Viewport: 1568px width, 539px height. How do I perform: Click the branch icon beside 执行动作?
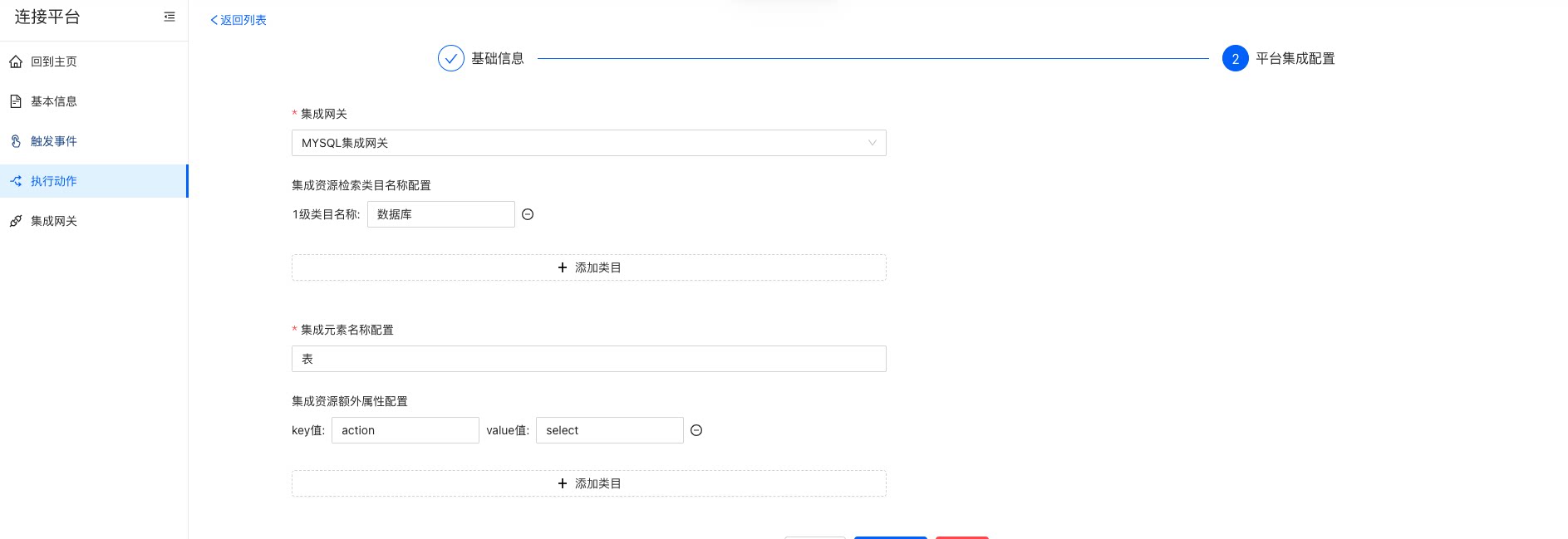[16, 181]
